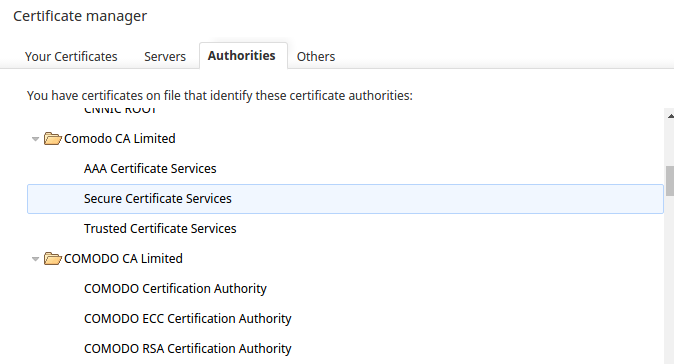Choose Trusted Certificate Services
Image resolution: width=674 pixels, height=364 pixels.
pyautogui.click(x=345, y=229)
